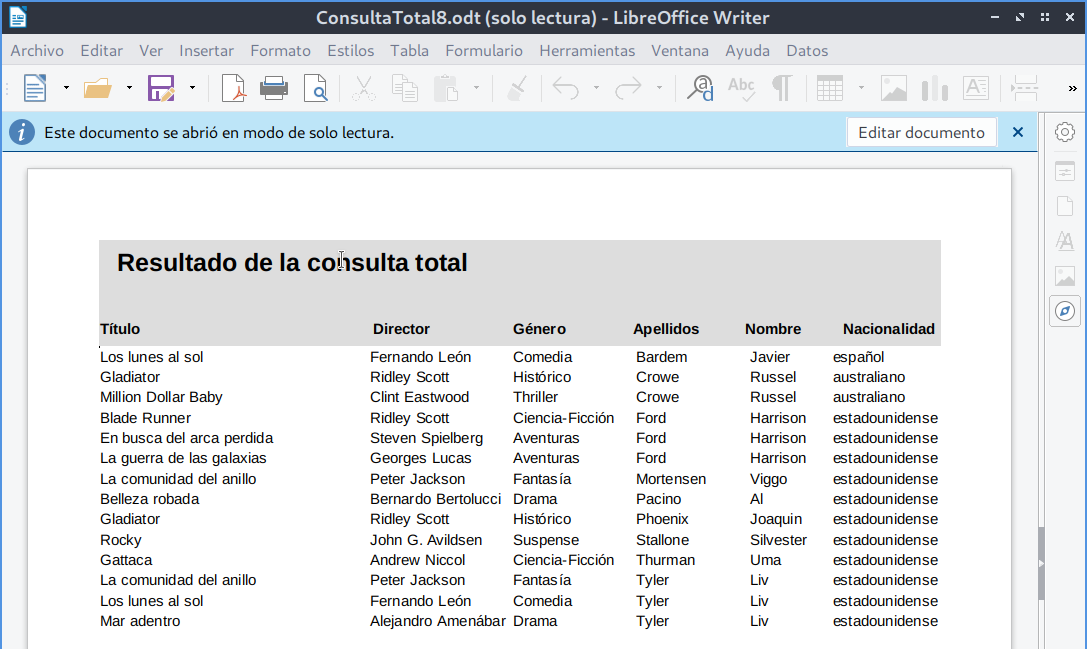Open the Tabla menu
1087x649 pixels.
click(409, 51)
